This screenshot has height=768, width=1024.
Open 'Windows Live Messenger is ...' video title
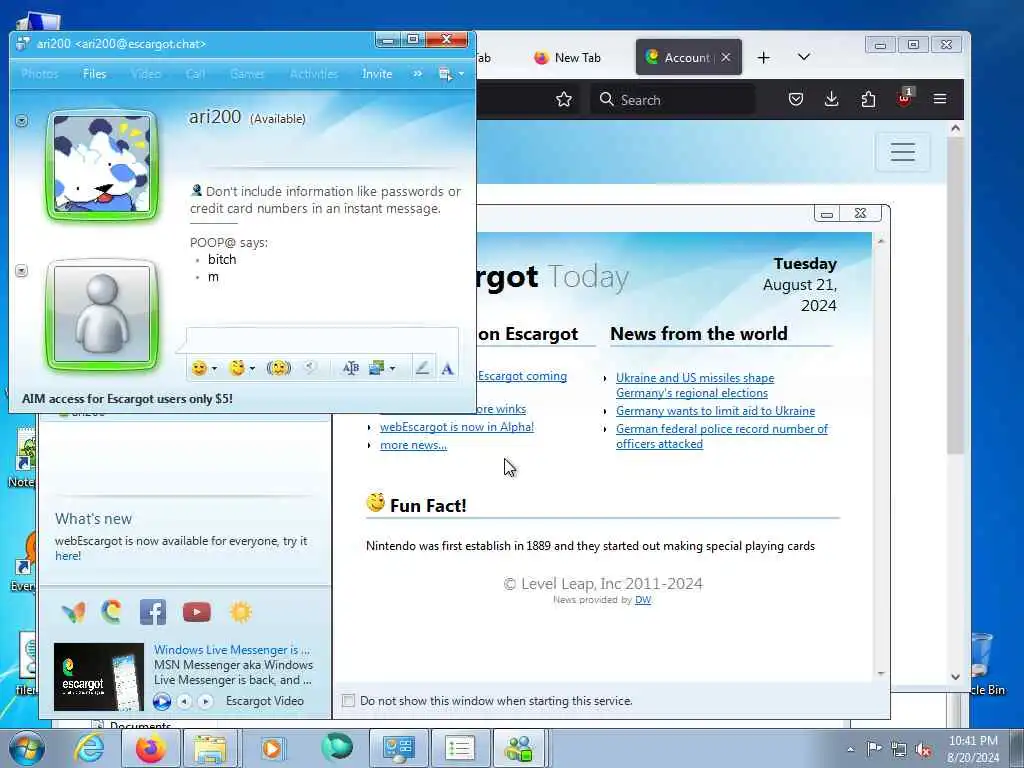(232, 650)
